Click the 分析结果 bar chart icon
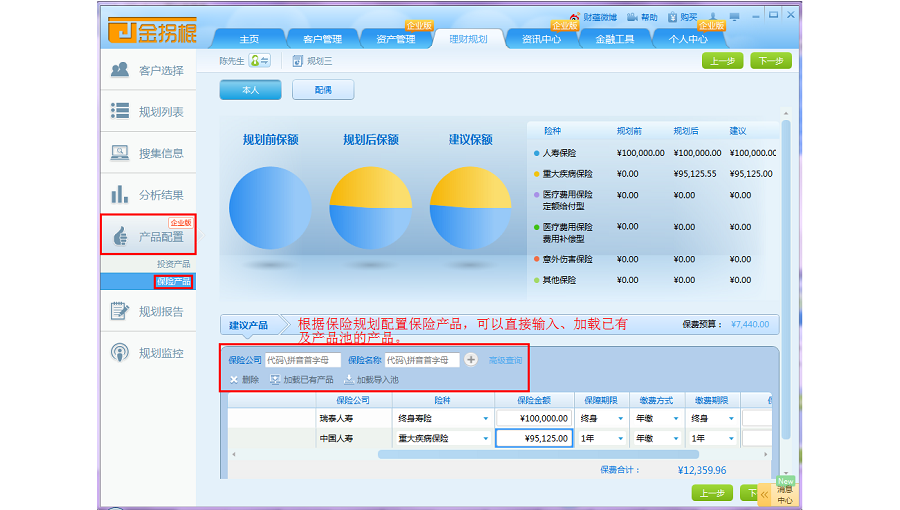 120,194
